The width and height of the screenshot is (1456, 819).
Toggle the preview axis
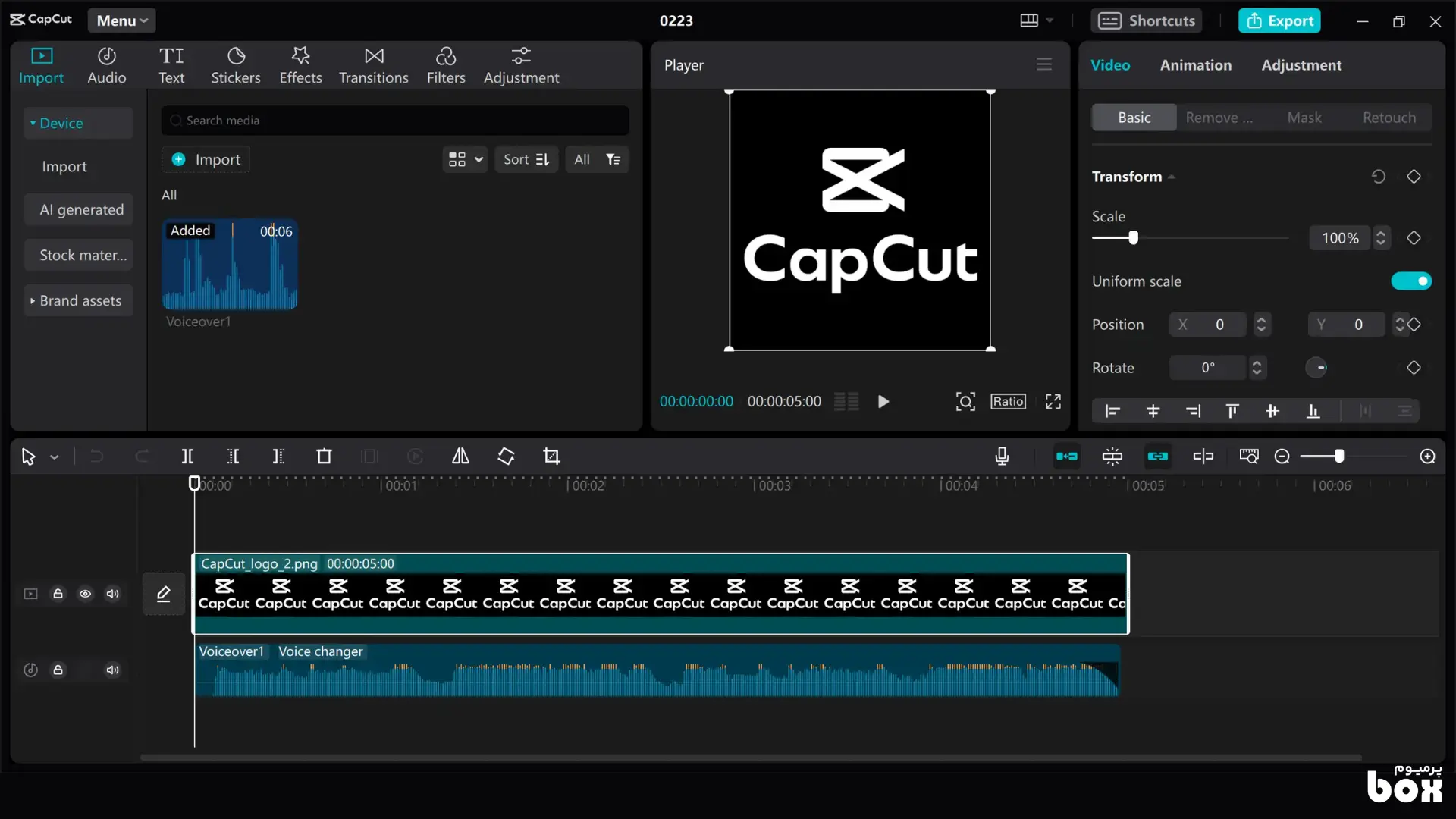pyautogui.click(x=1203, y=457)
